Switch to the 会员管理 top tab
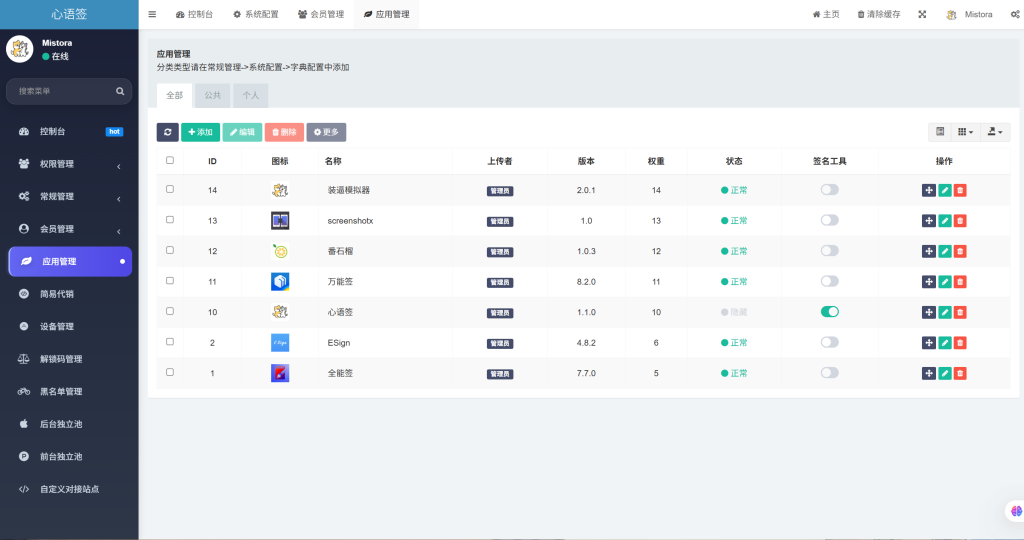The width and height of the screenshot is (1024, 540). pos(321,14)
